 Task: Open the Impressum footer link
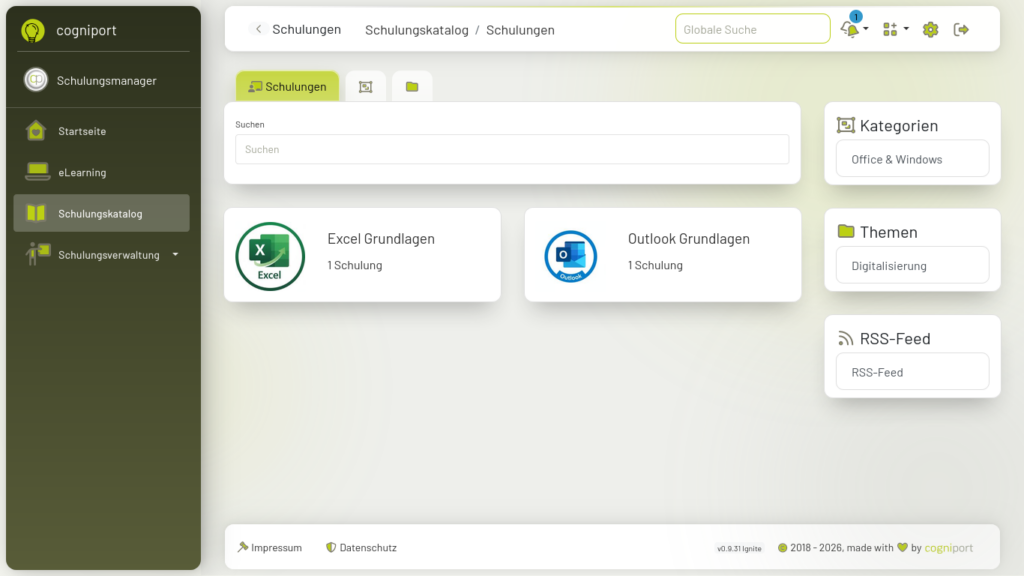[x=270, y=547]
